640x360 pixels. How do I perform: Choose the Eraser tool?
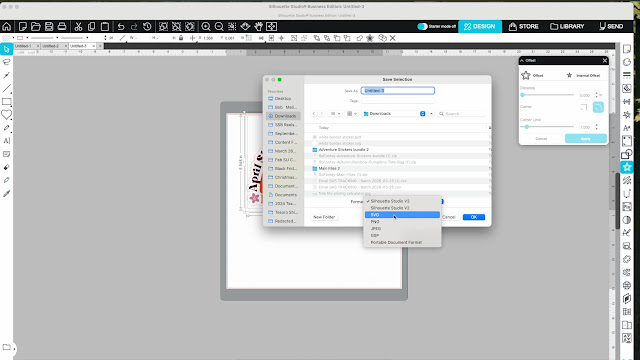(7, 167)
